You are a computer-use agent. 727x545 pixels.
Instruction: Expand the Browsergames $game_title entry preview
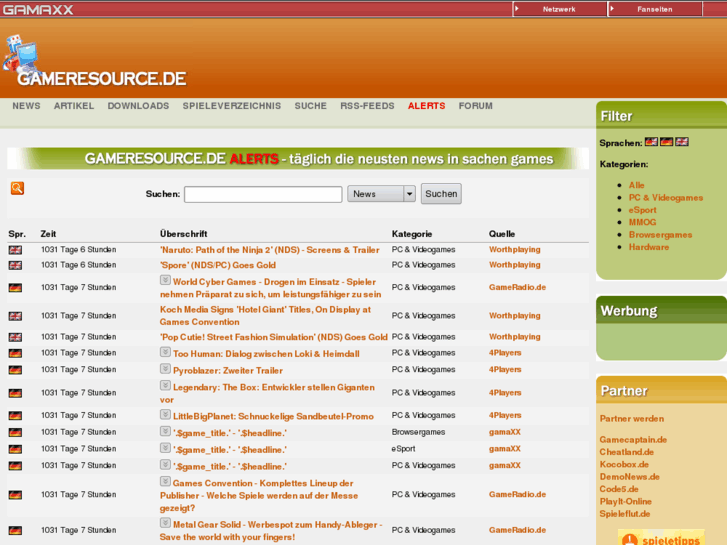165,431
